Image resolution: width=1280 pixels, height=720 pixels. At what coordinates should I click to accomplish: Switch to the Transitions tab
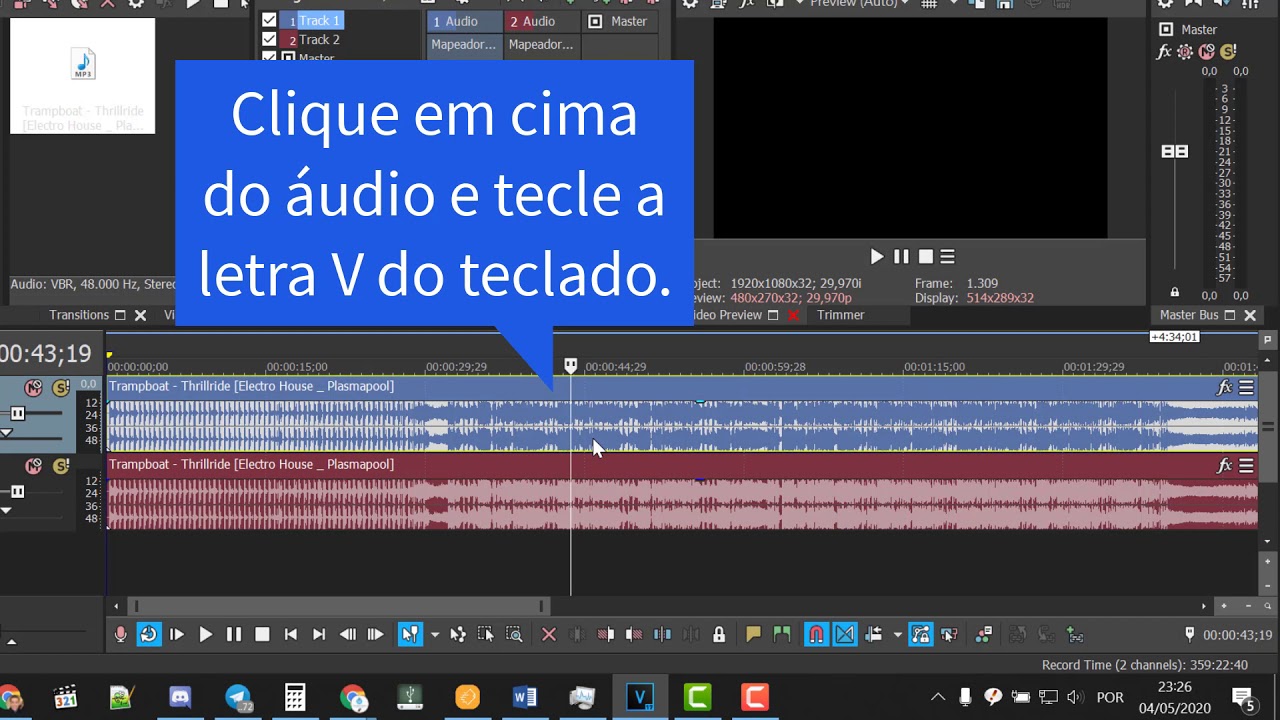click(x=79, y=315)
